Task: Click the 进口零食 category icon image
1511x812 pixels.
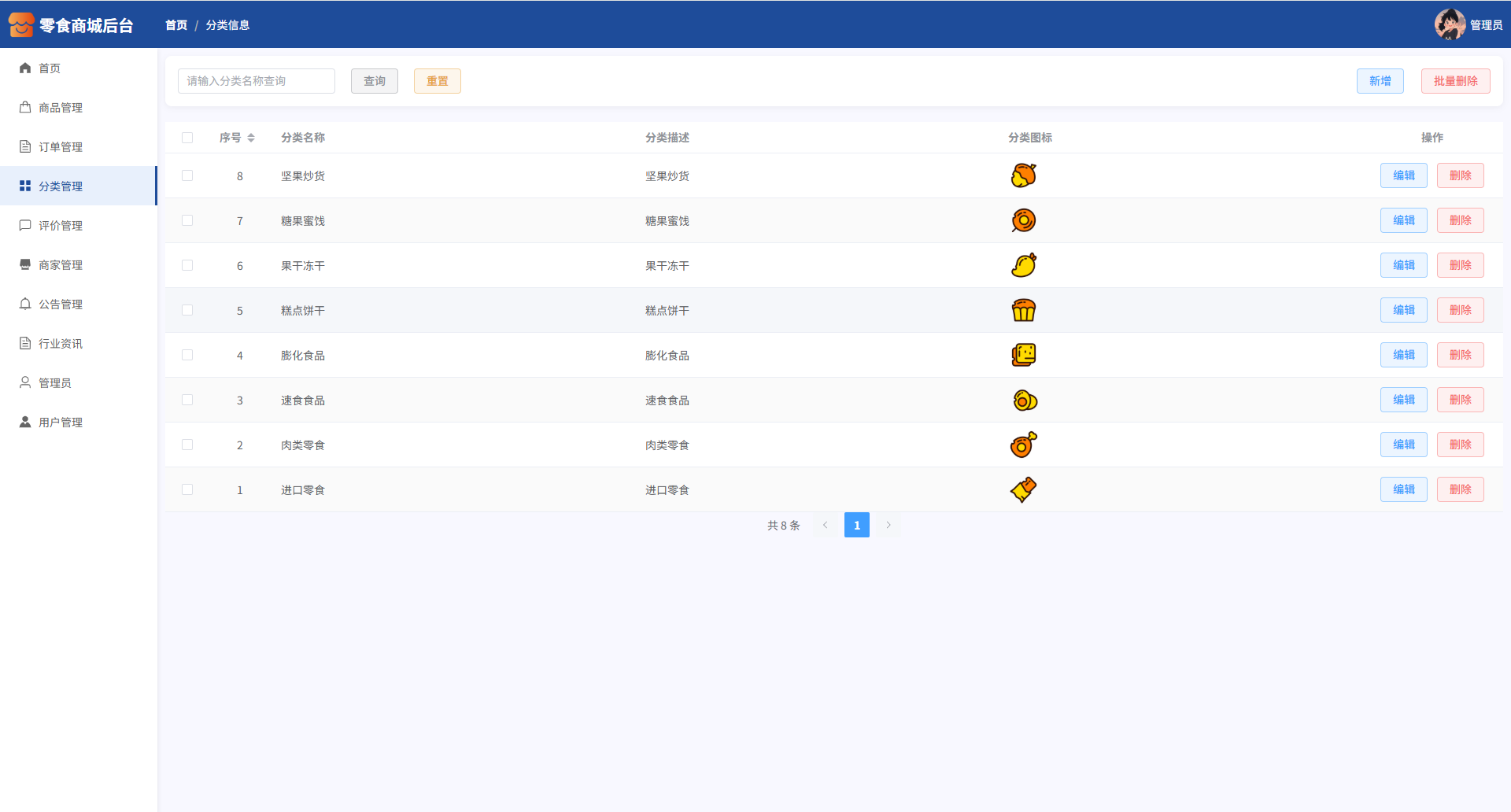Action: point(1023,489)
